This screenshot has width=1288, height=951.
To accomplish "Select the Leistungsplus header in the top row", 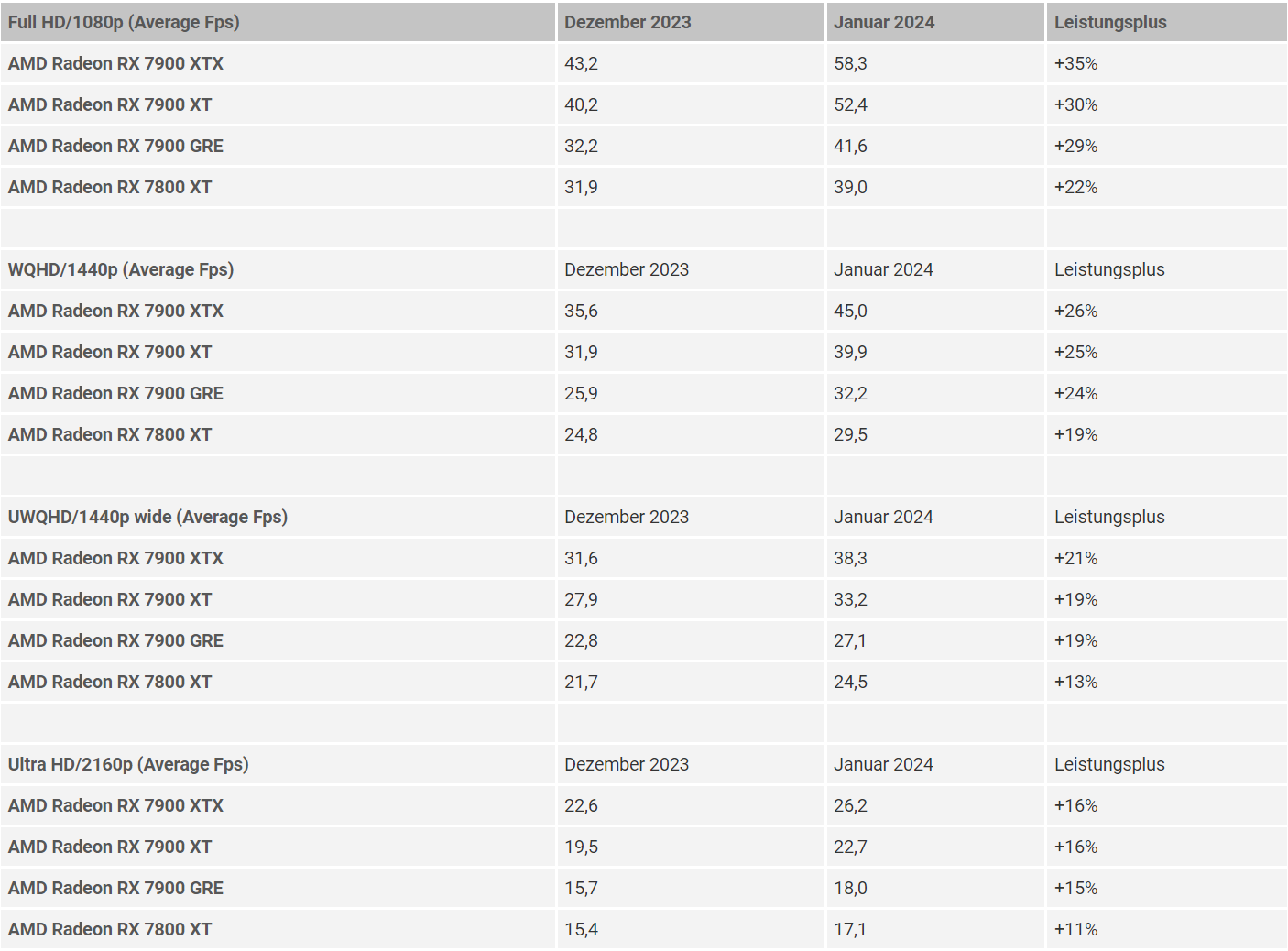I will 1110,23.
